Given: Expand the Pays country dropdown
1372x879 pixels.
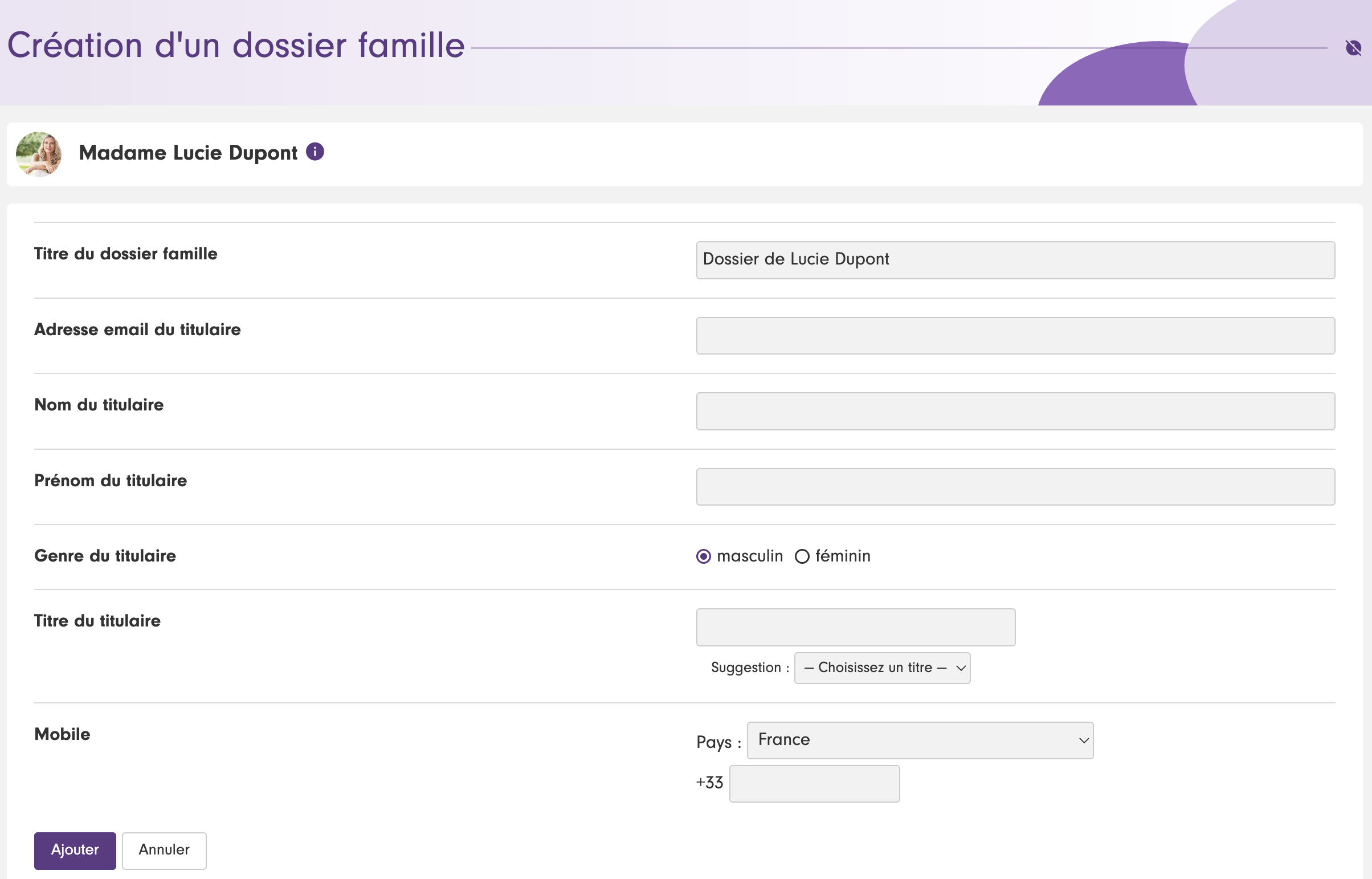Looking at the screenshot, I should coord(920,740).
